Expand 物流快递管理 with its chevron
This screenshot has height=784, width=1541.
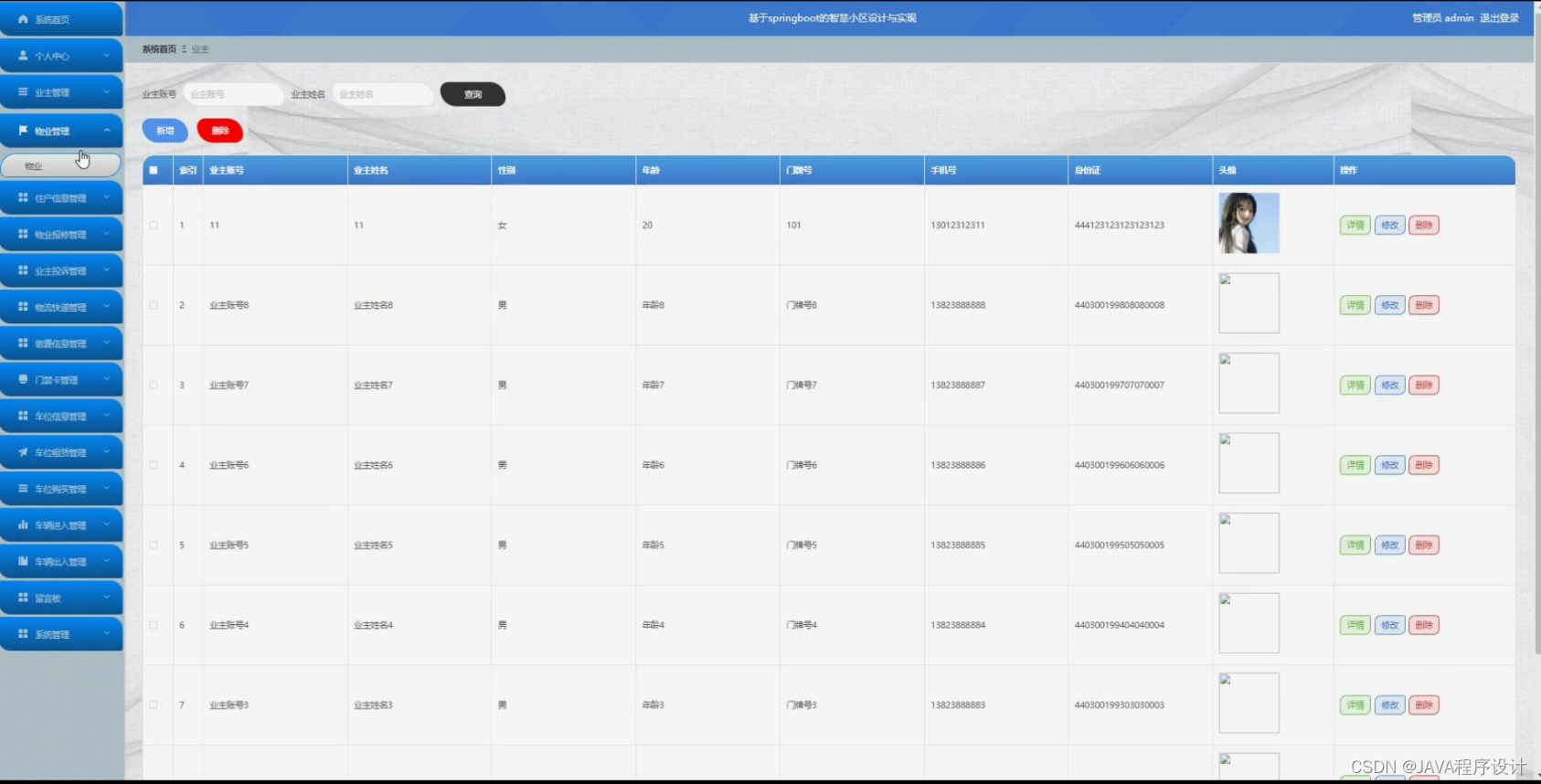pos(106,307)
